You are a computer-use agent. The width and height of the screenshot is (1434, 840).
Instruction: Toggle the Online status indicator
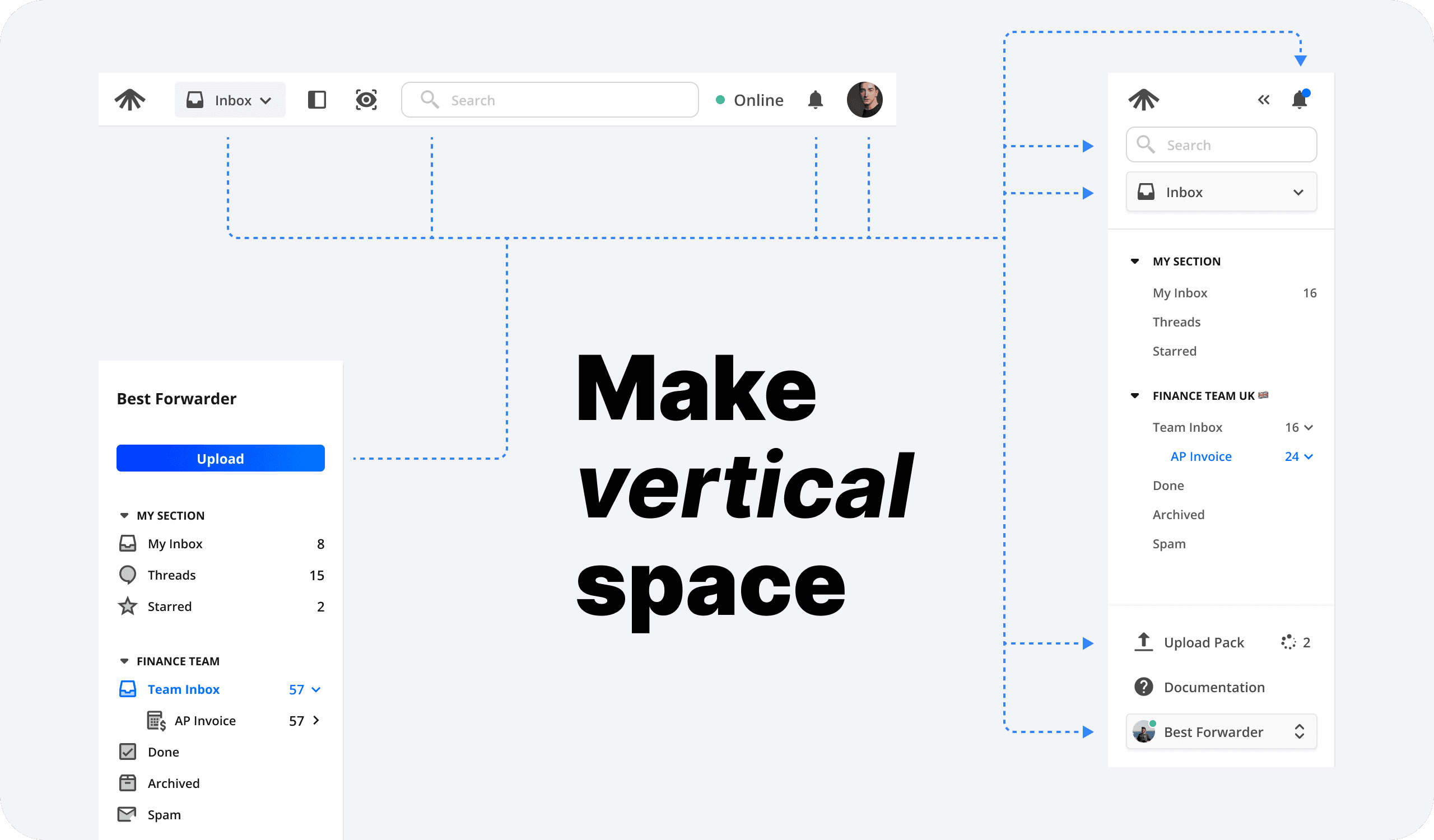pyautogui.click(x=749, y=100)
